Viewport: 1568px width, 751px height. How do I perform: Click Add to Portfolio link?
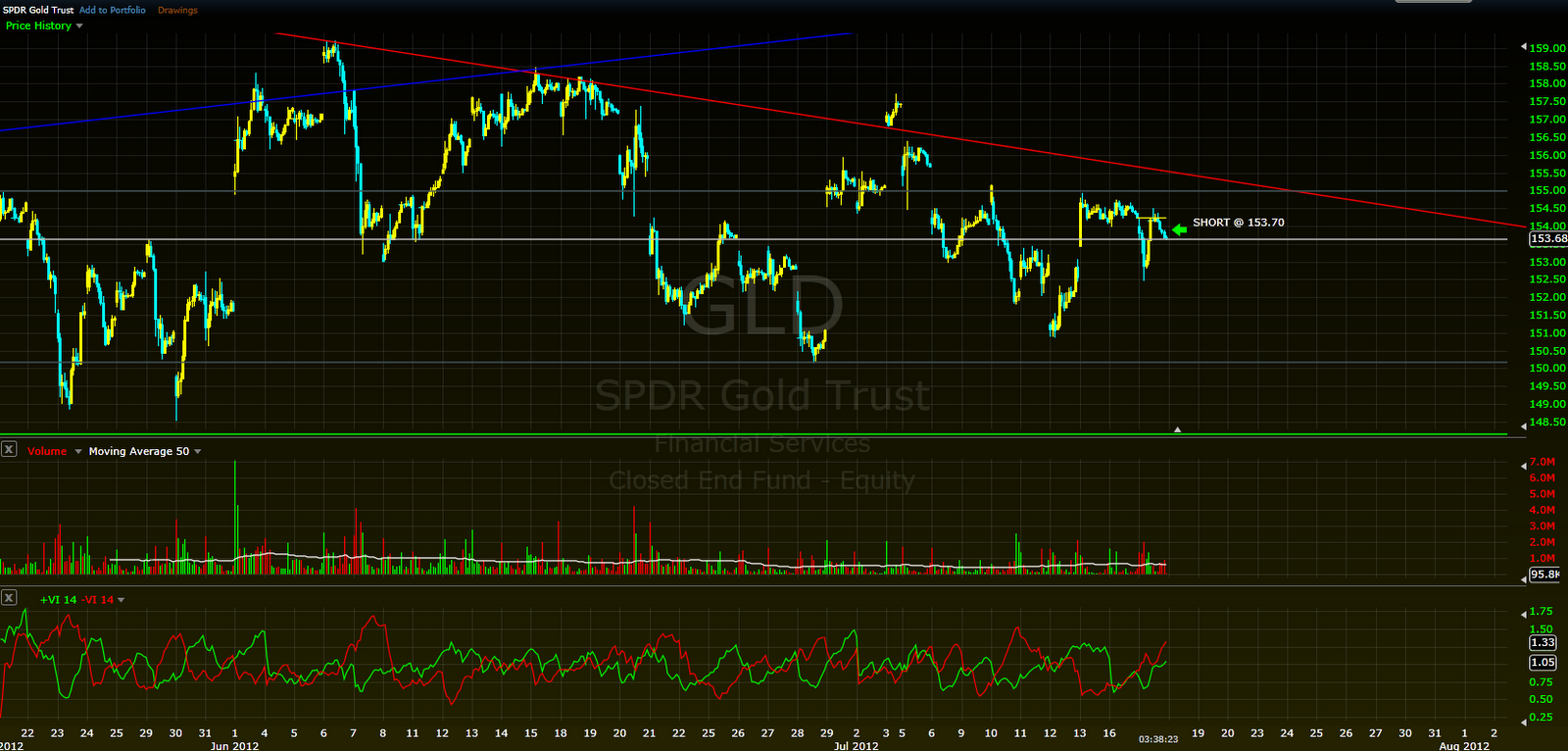point(113,10)
